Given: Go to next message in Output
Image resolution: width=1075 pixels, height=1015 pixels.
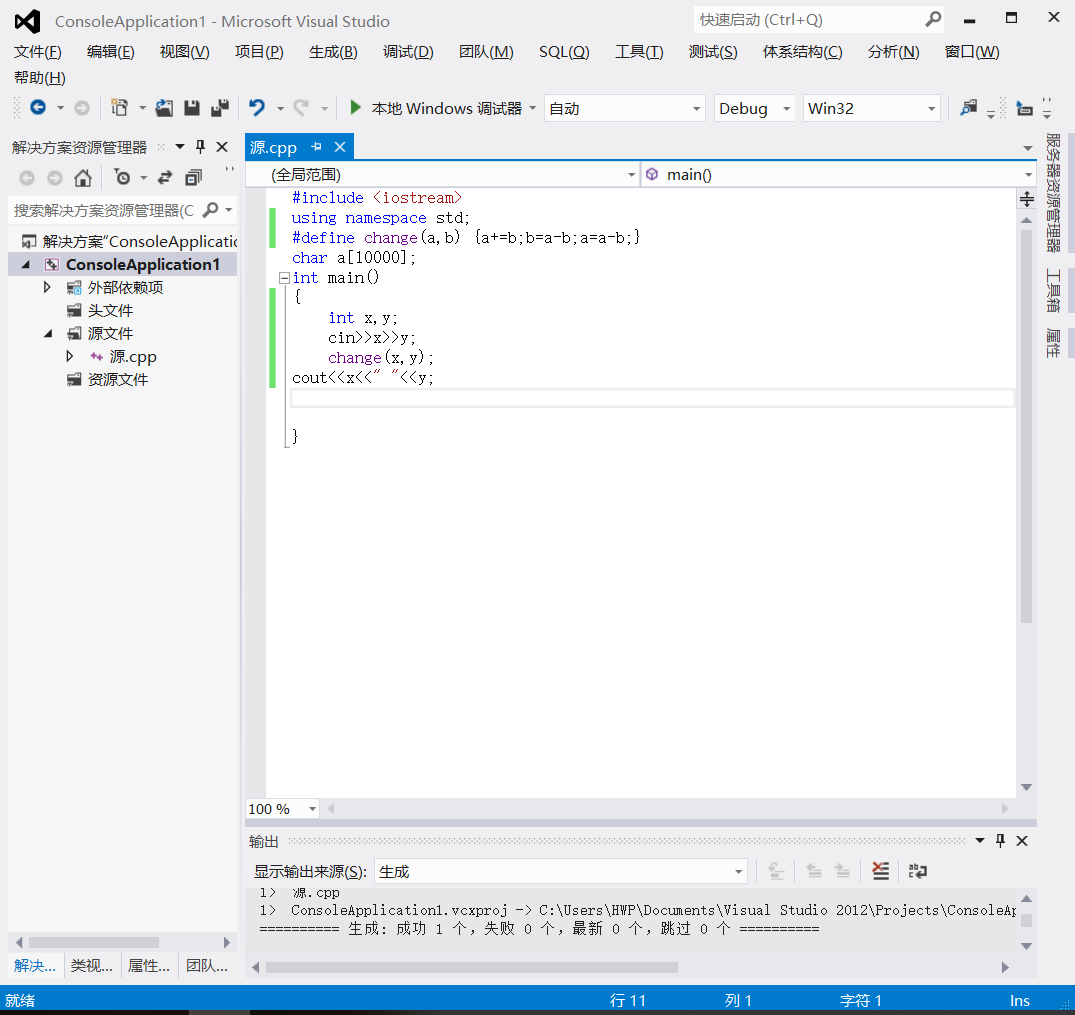Looking at the screenshot, I should click(x=843, y=871).
